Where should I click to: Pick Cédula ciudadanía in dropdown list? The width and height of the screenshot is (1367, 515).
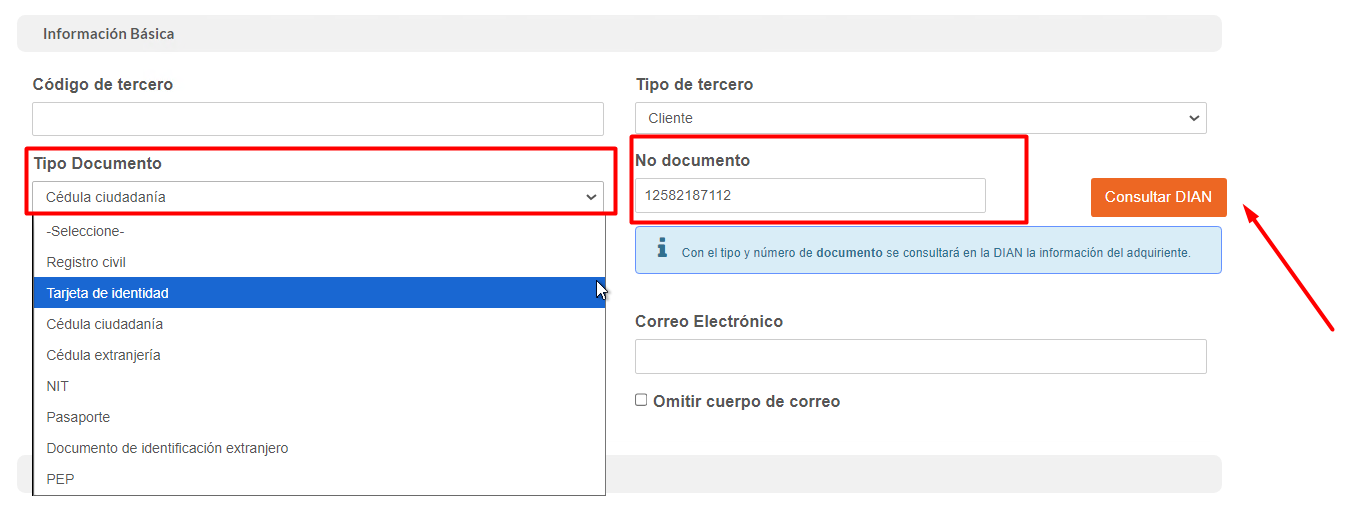[x=105, y=324]
